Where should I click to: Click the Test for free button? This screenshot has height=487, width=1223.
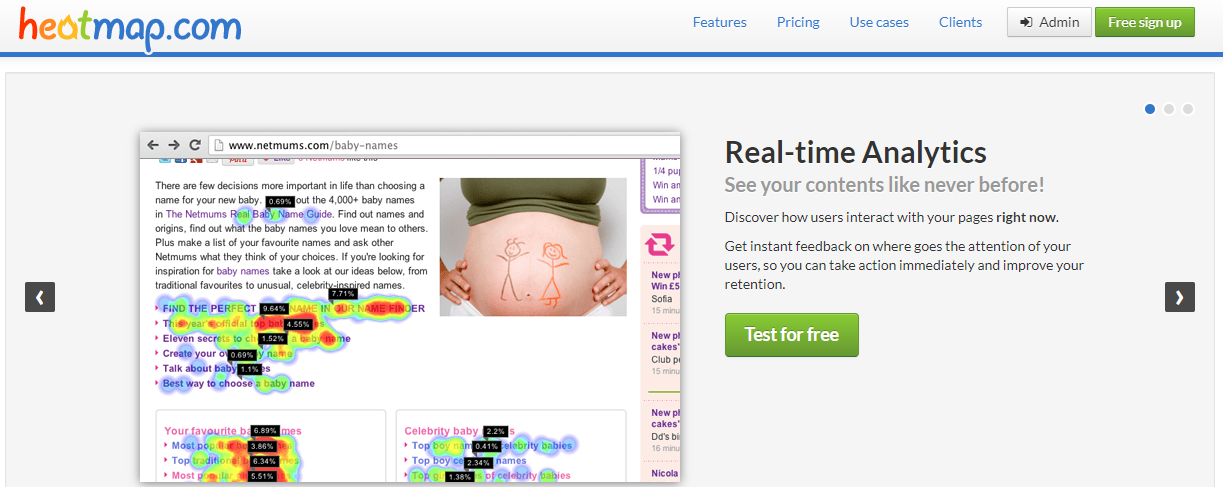tap(791, 334)
